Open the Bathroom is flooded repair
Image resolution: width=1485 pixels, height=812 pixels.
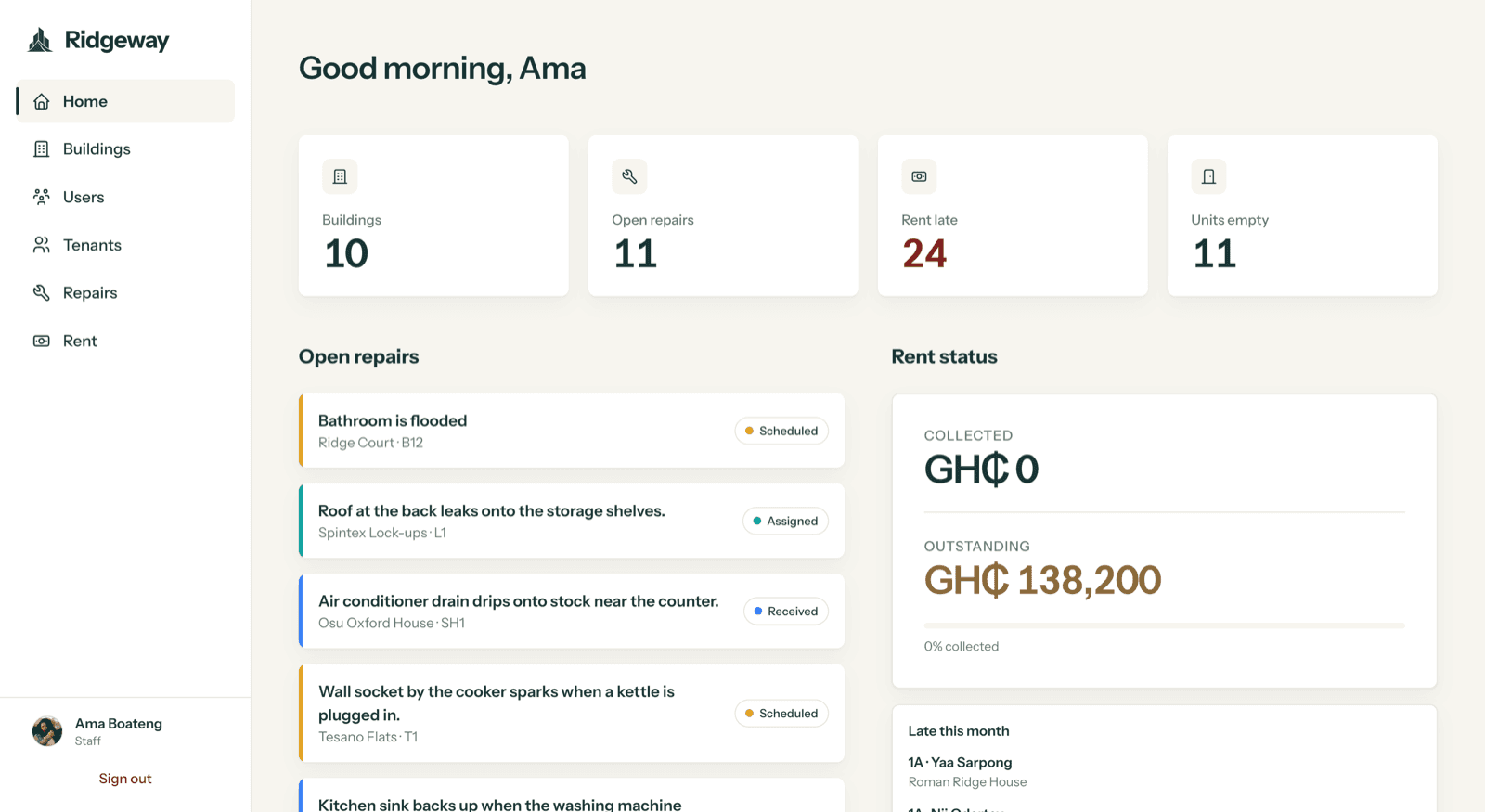pyautogui.click(x=572, y=431)
